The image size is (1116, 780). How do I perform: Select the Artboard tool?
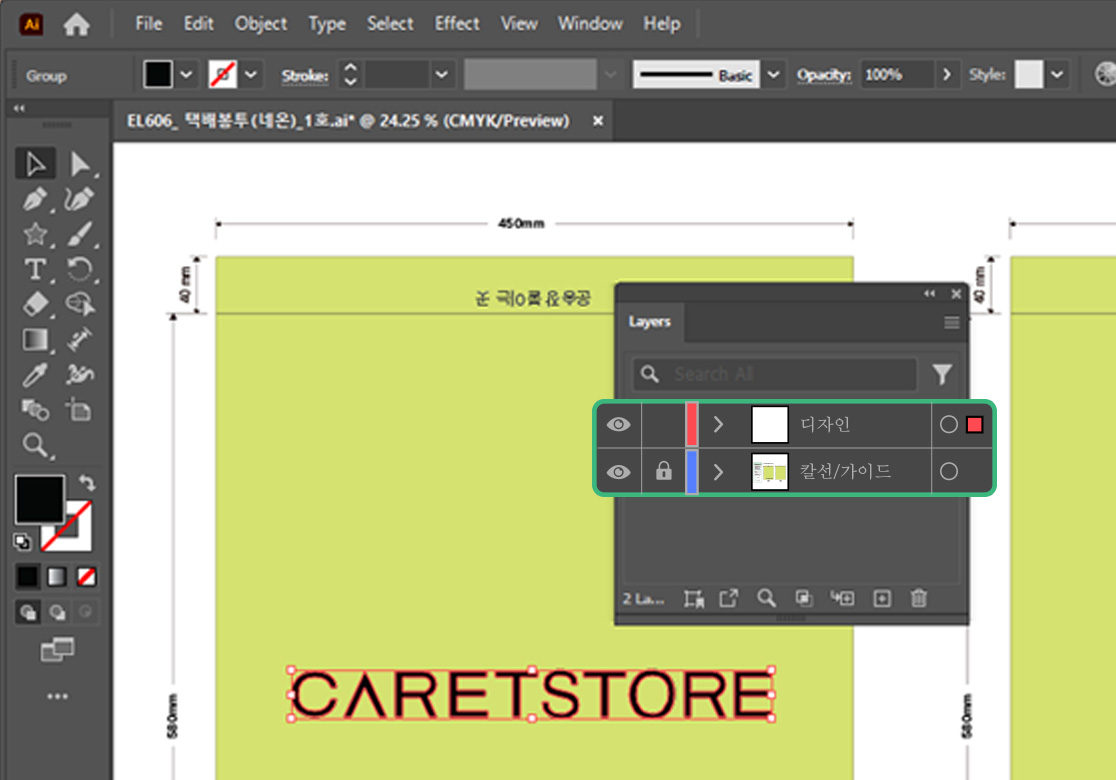click(x=80, y=411)
